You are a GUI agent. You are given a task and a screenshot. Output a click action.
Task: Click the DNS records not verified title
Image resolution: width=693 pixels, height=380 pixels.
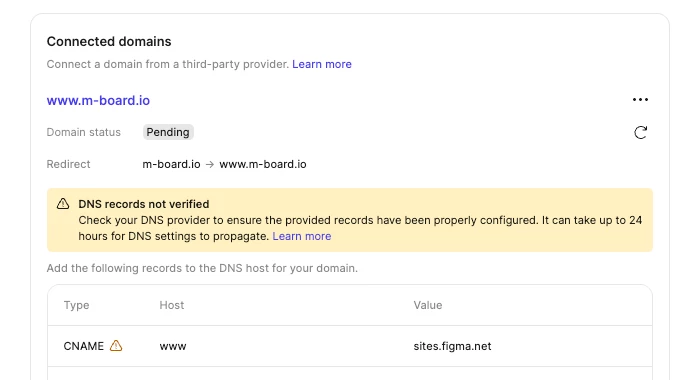point(144,204)
